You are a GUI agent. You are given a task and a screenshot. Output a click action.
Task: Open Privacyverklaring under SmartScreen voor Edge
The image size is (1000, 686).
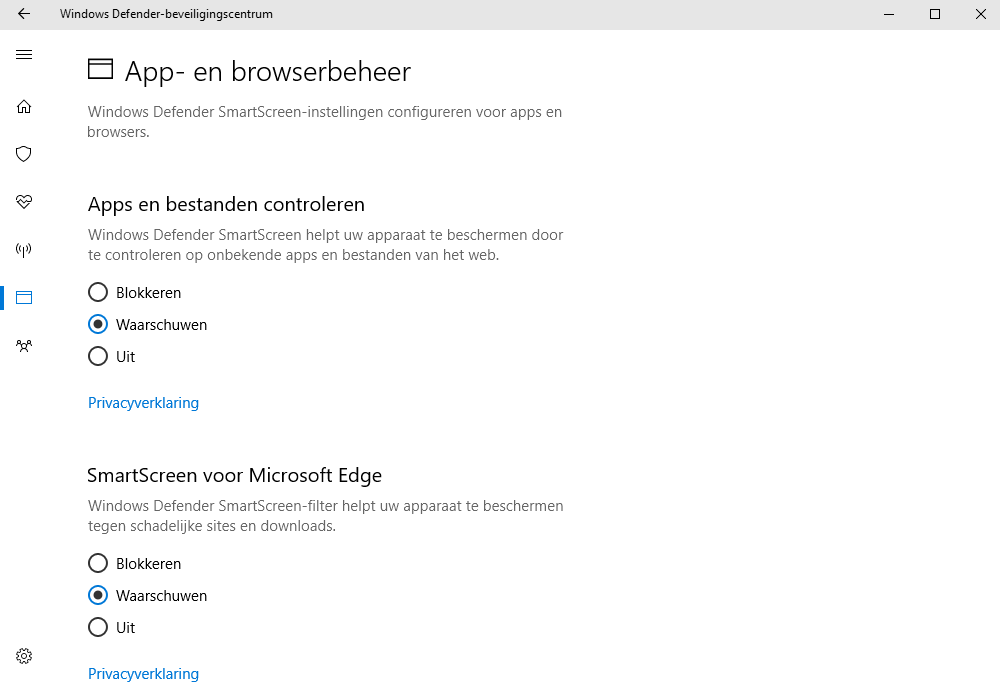point(143,674)
